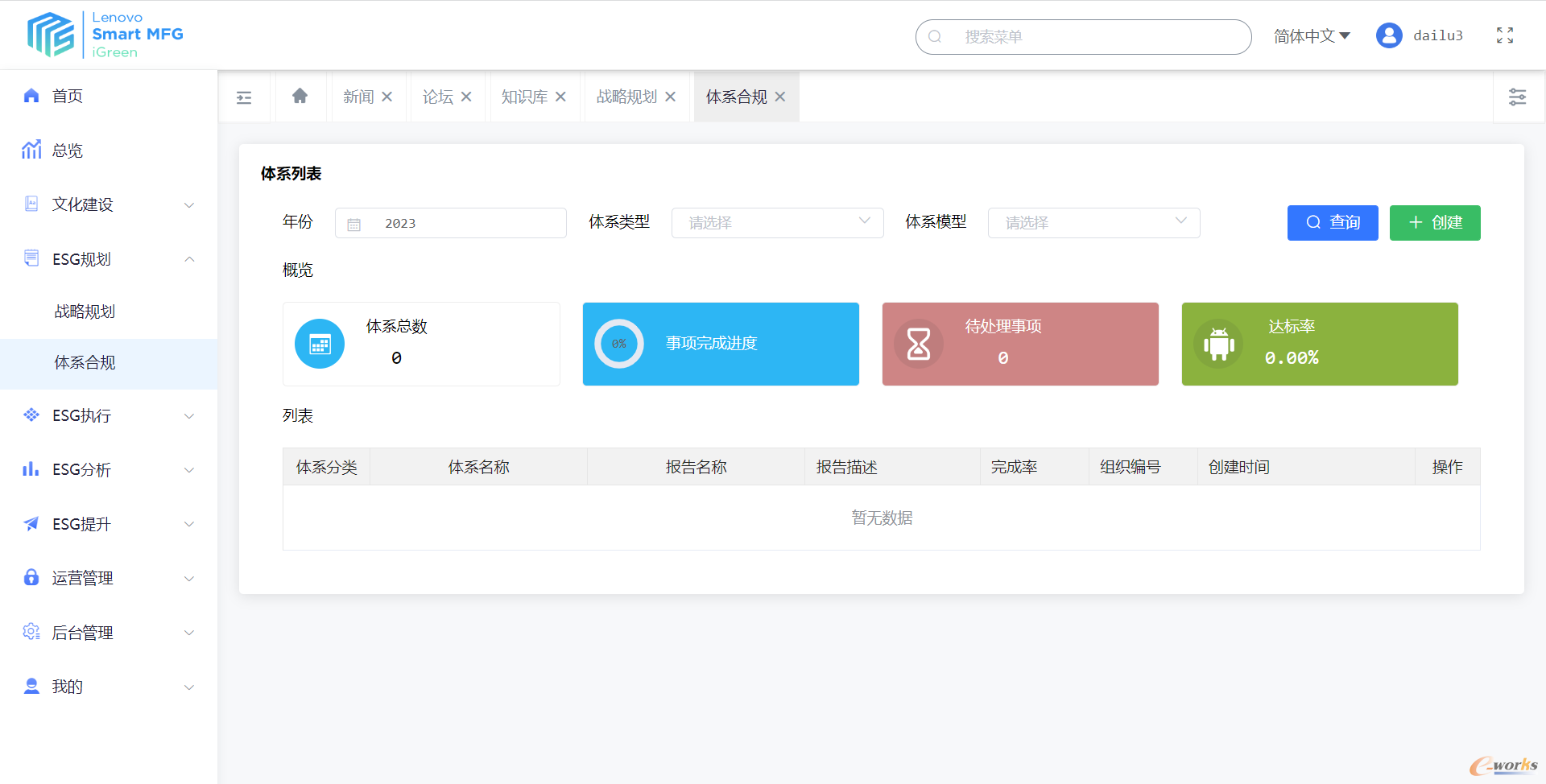Click the ESG规划 sidebar icon
Screen dimensions: 1546x784
pyautogui.click(x=31, y=258)
